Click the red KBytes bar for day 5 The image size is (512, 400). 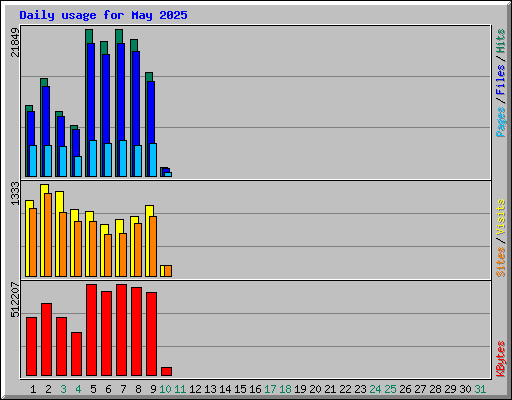point(91,330)
